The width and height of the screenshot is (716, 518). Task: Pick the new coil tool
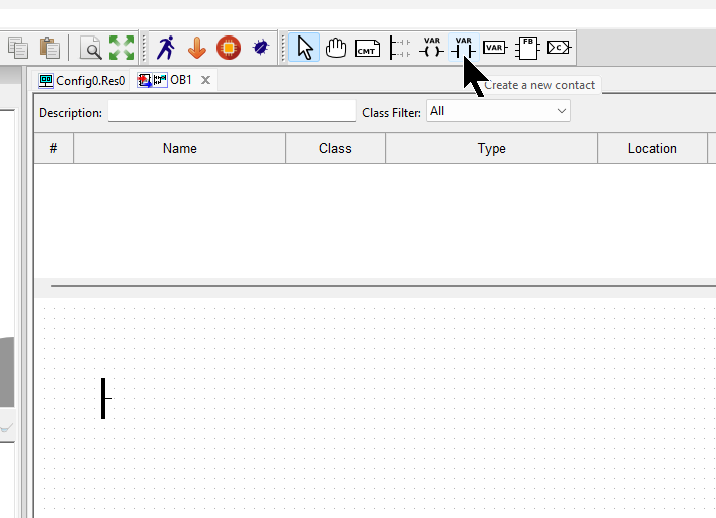432,47
